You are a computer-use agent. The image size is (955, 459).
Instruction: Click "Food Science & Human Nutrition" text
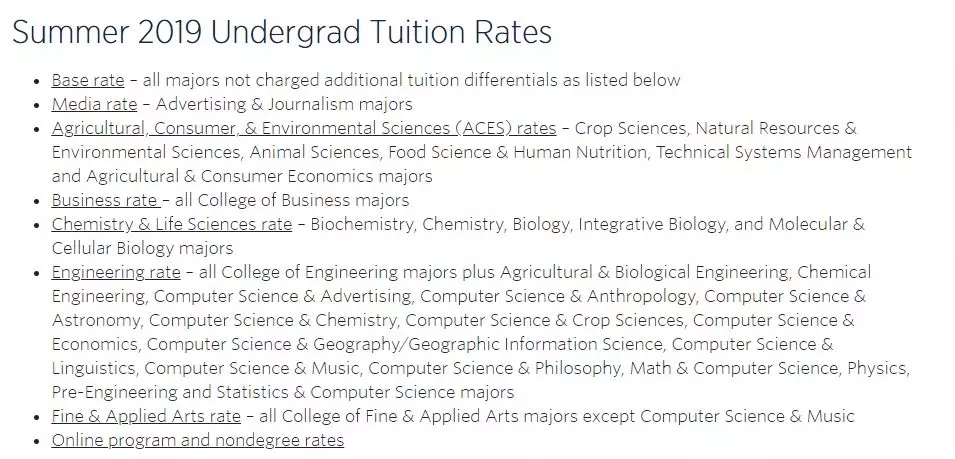coord(517,152)
